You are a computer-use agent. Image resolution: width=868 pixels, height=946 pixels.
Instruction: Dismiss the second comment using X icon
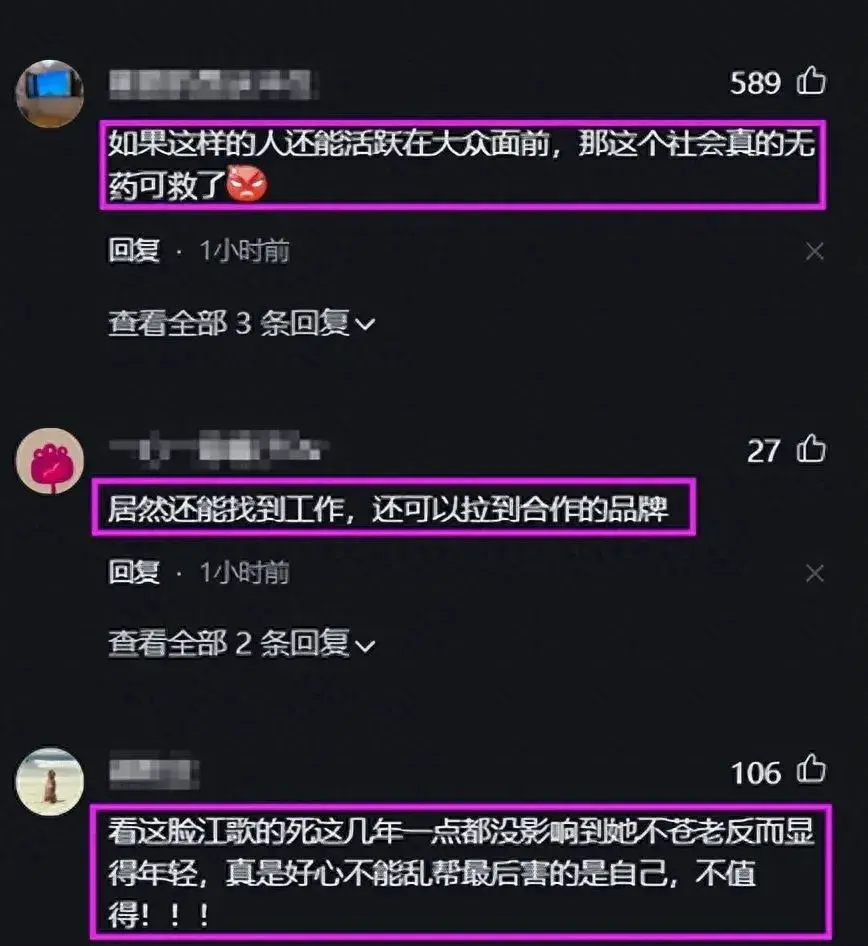coord(814,573)
